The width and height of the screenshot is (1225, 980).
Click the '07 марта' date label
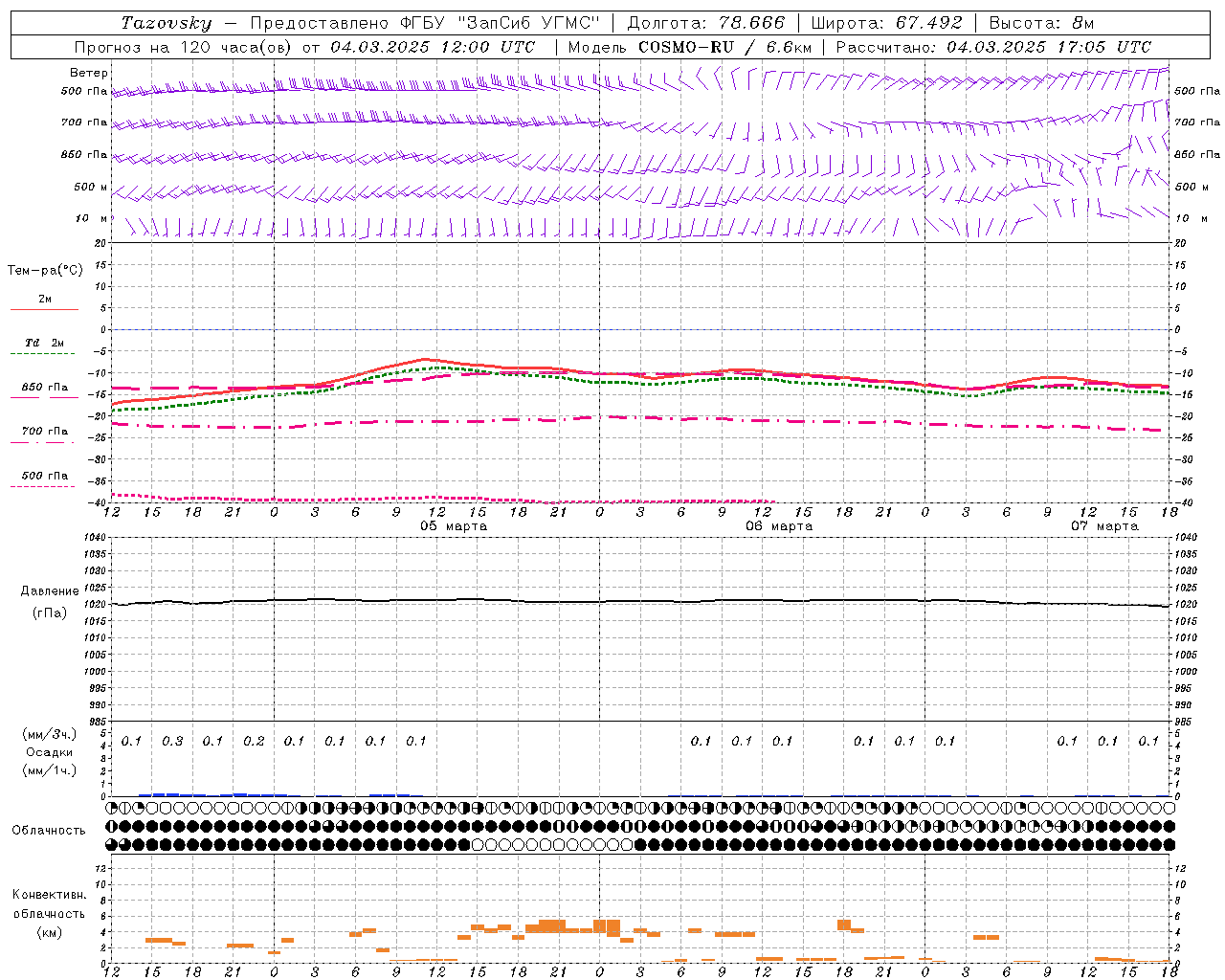point(1104,526)
